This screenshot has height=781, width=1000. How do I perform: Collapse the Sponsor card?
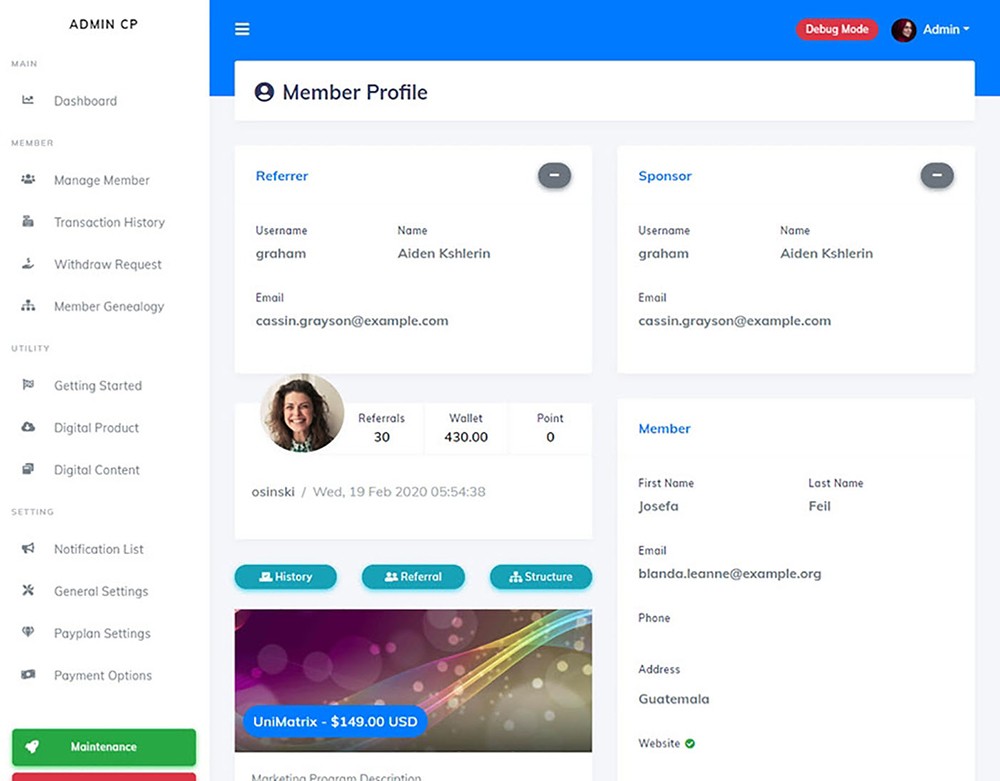(937, 176)
